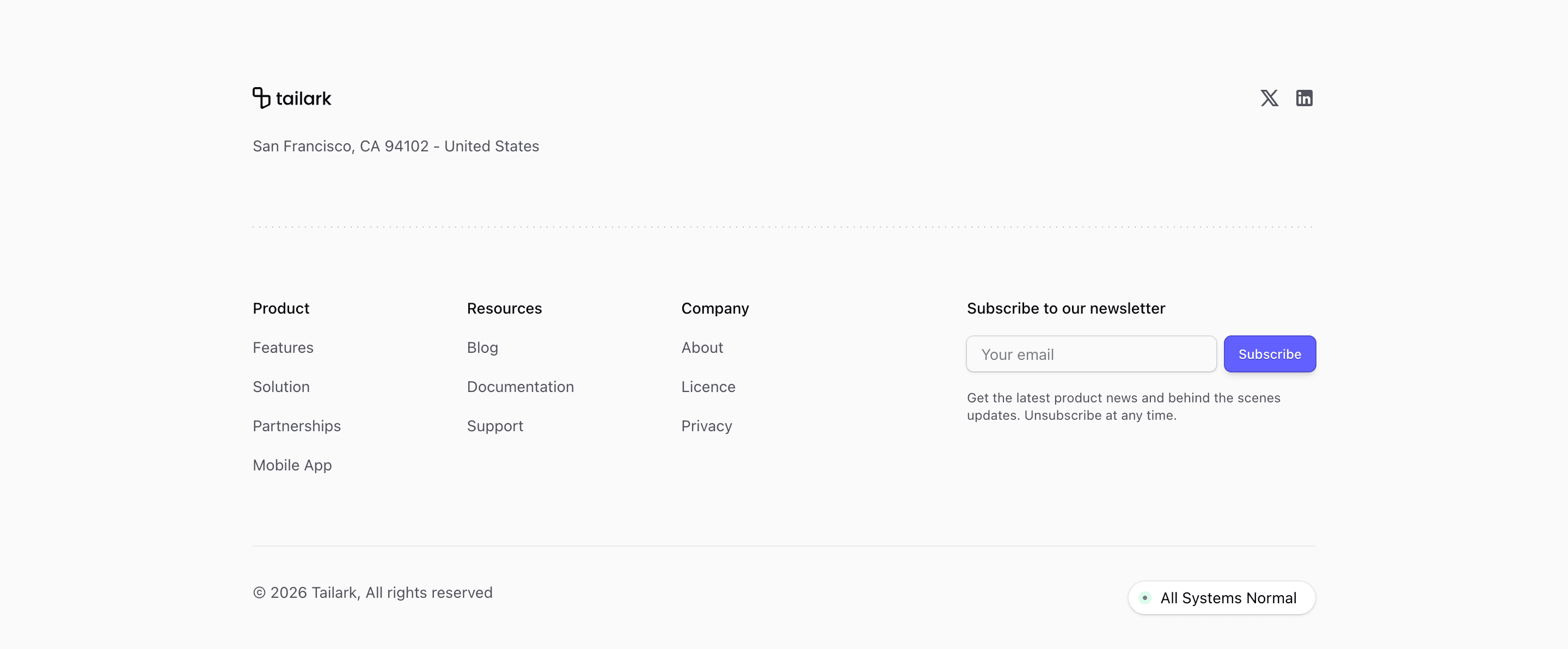Open the Privacy link
Viewport: 1568px width, 649px height.
coord(706,426)
